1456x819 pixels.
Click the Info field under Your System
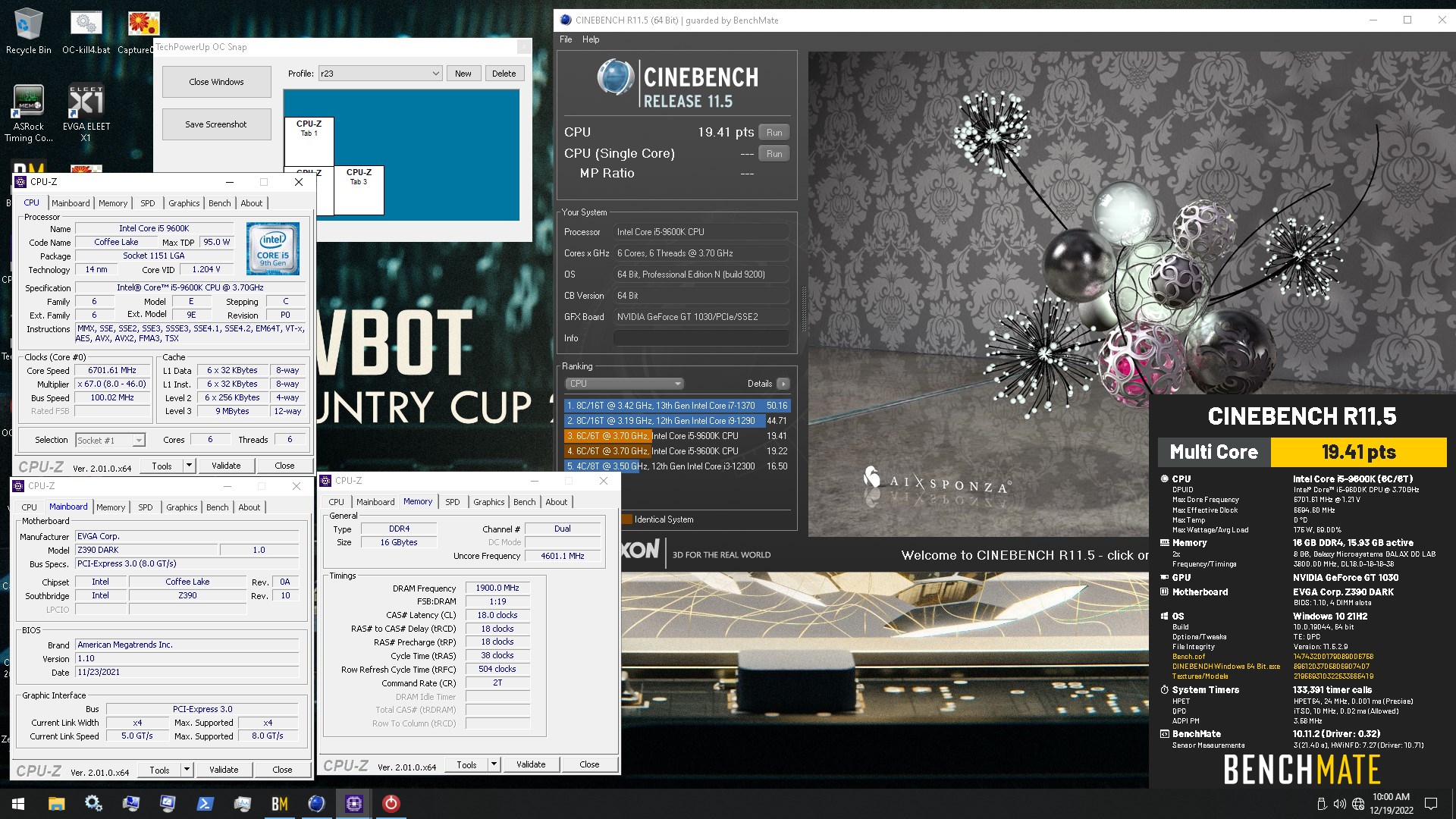[701, 338]
